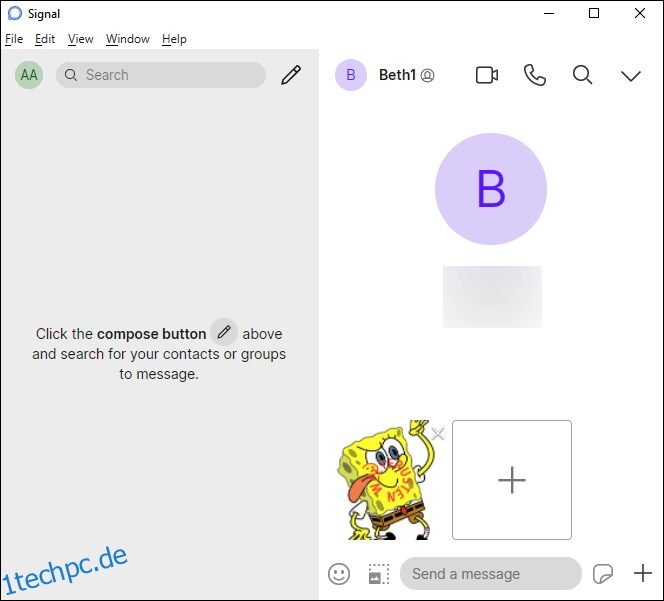Search within the Beth1 conversation

coord(582,75)
